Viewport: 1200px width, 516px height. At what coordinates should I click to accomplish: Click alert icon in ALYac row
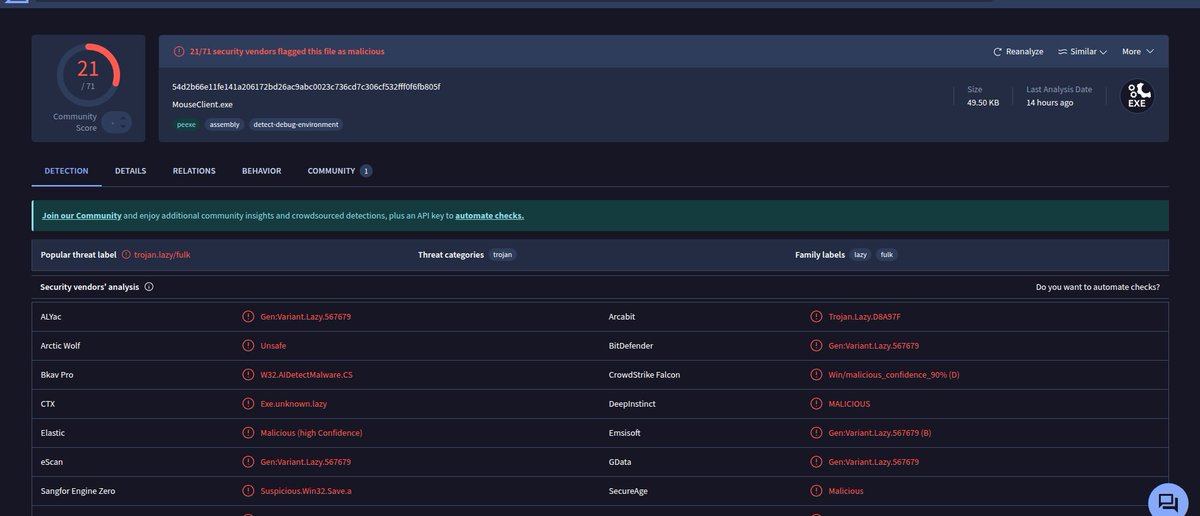point(248,317)
